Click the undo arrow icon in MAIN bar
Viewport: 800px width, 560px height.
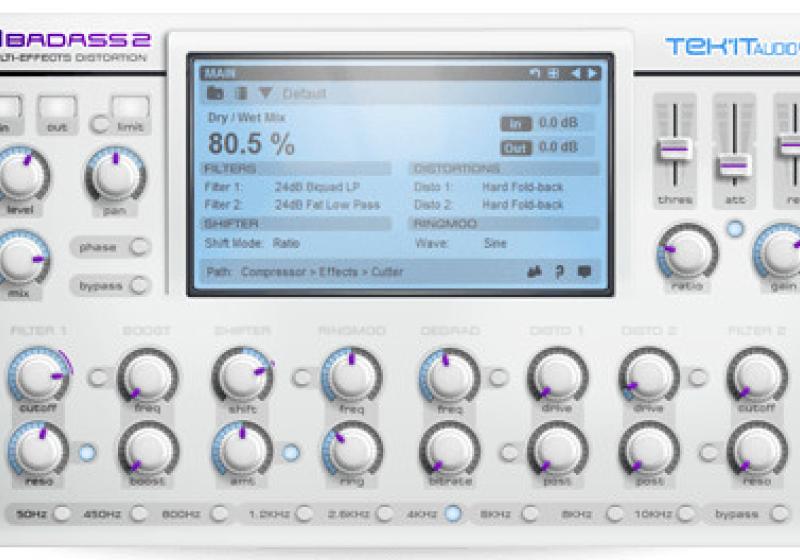[x=534, y=73]
